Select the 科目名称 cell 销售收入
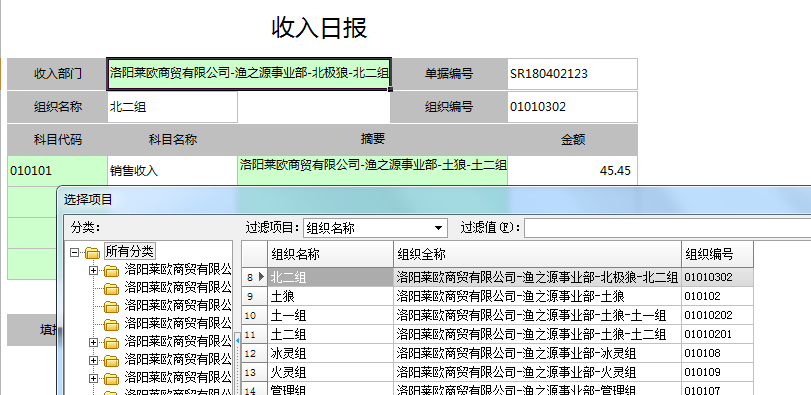 click(x=172, y=171)
